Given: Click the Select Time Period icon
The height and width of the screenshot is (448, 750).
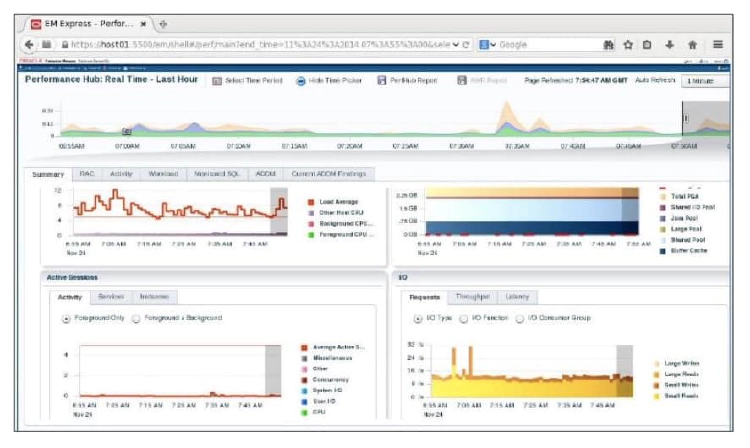Looking at the screenshot, I should [x=217, y=81].
